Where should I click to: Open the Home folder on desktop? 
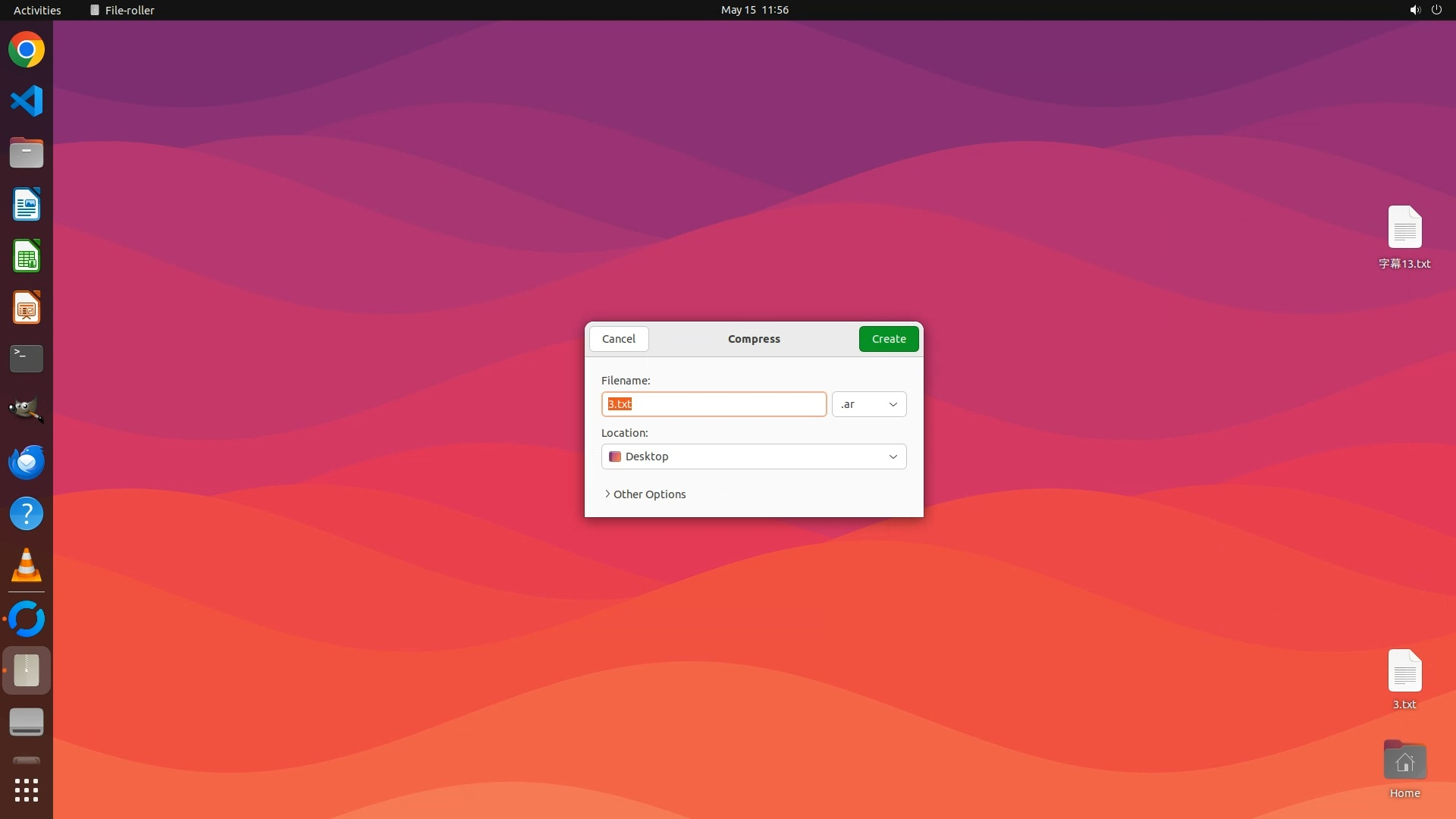tap(1404, 761)
